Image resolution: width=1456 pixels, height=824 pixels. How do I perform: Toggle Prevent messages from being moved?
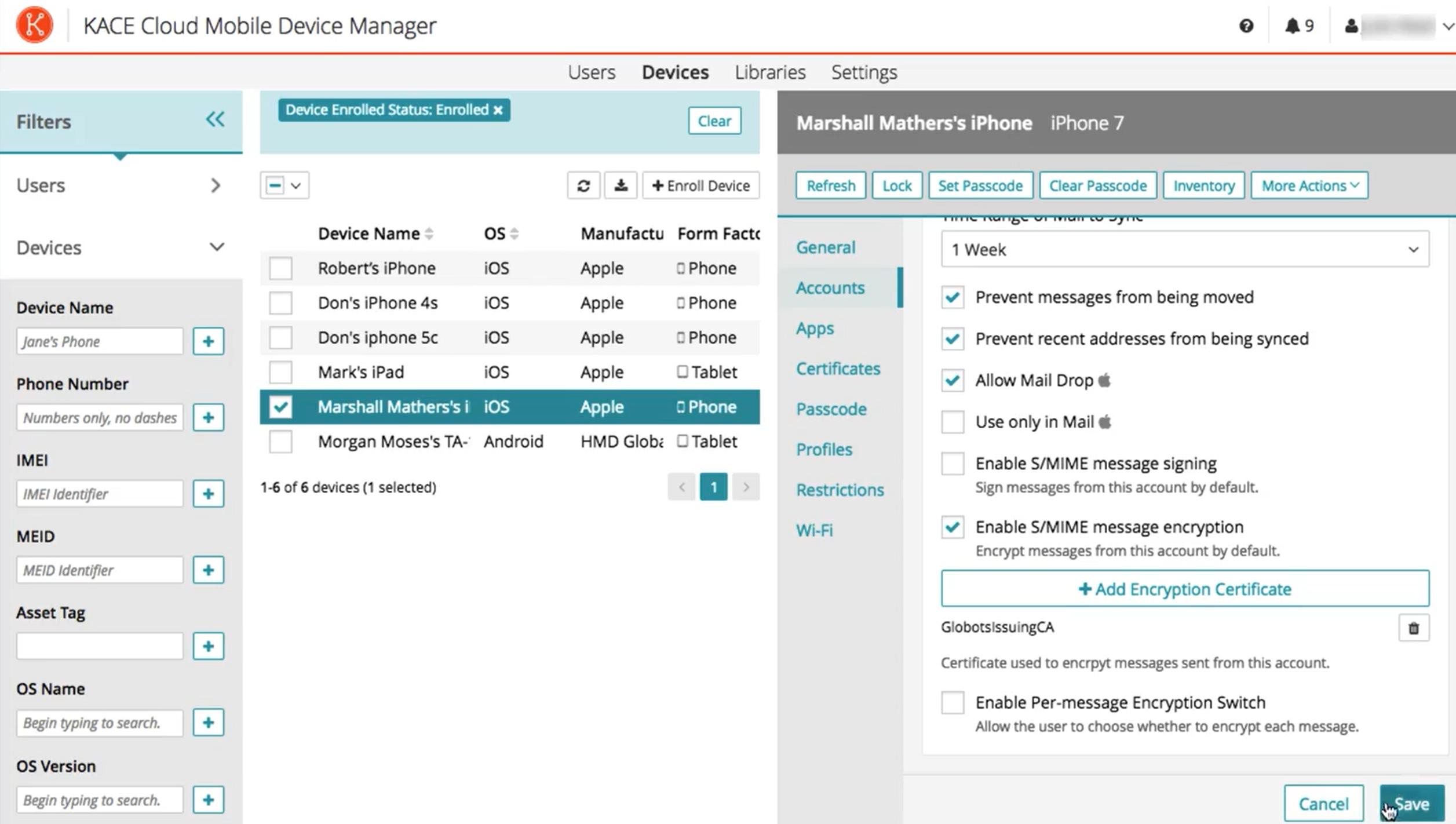point(953,297)
